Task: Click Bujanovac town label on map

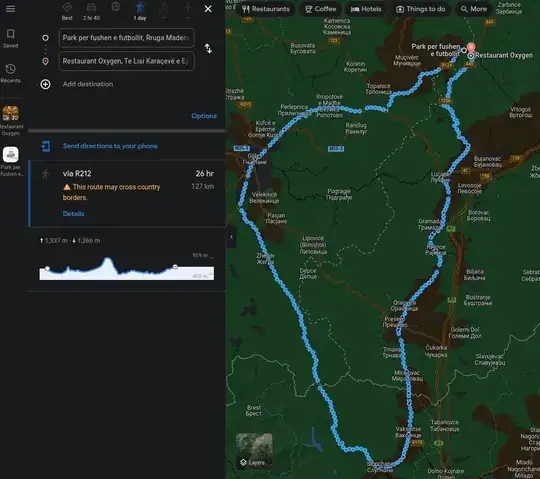Action: (x=488, y=162)
